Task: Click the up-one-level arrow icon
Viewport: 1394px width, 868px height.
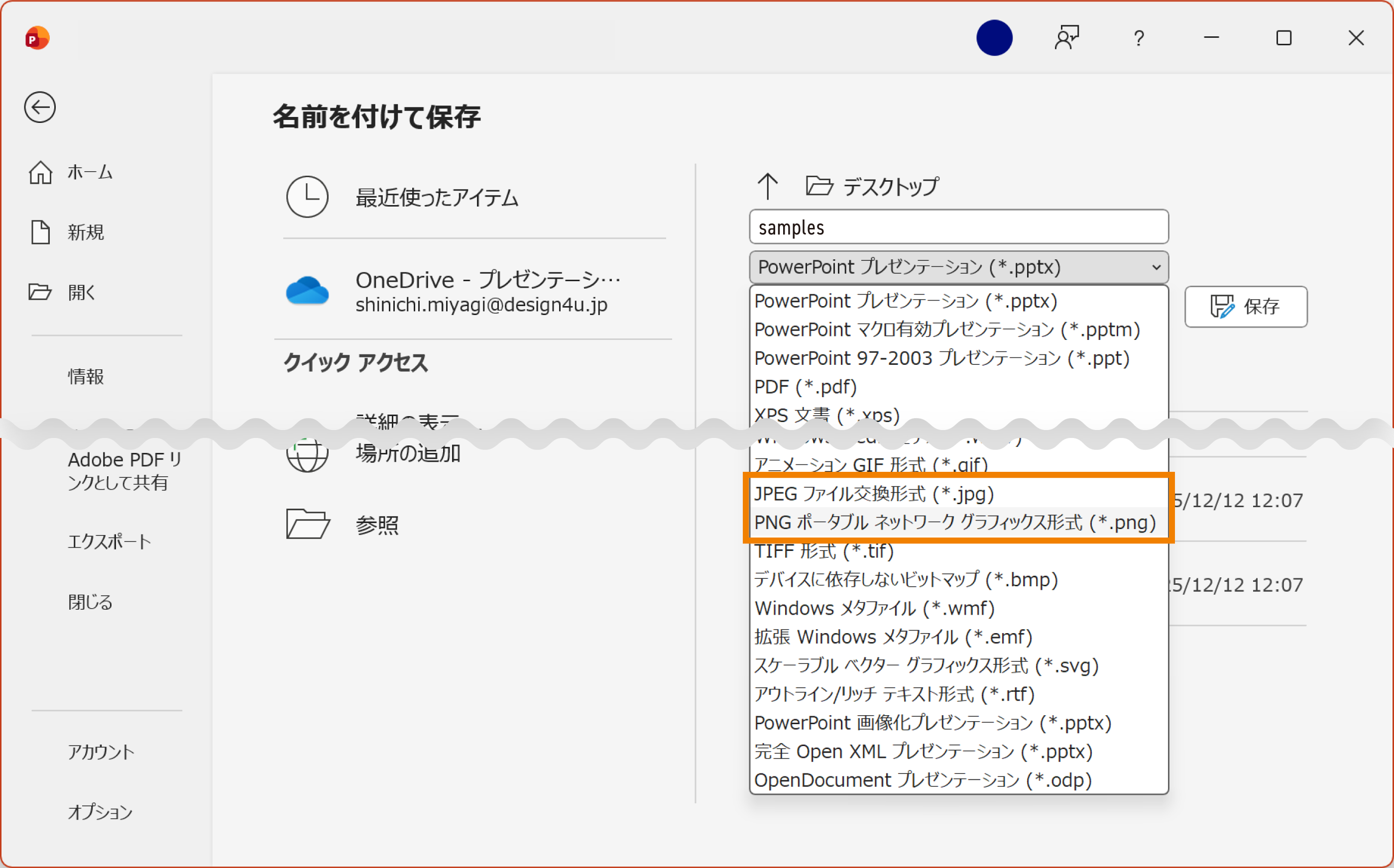Action: click(x=768, y=186)
